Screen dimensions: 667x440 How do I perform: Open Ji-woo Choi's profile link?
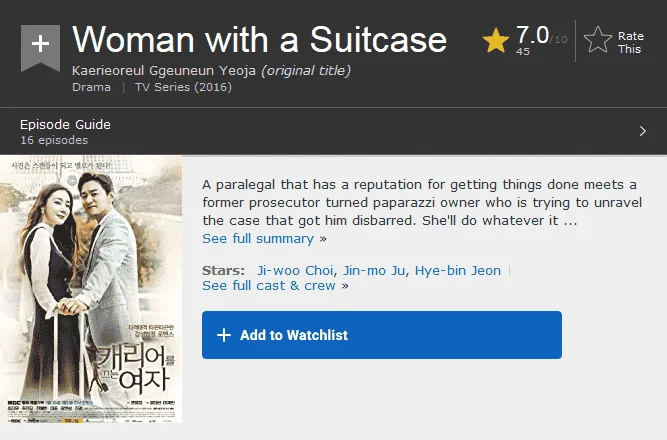(295, 271)
